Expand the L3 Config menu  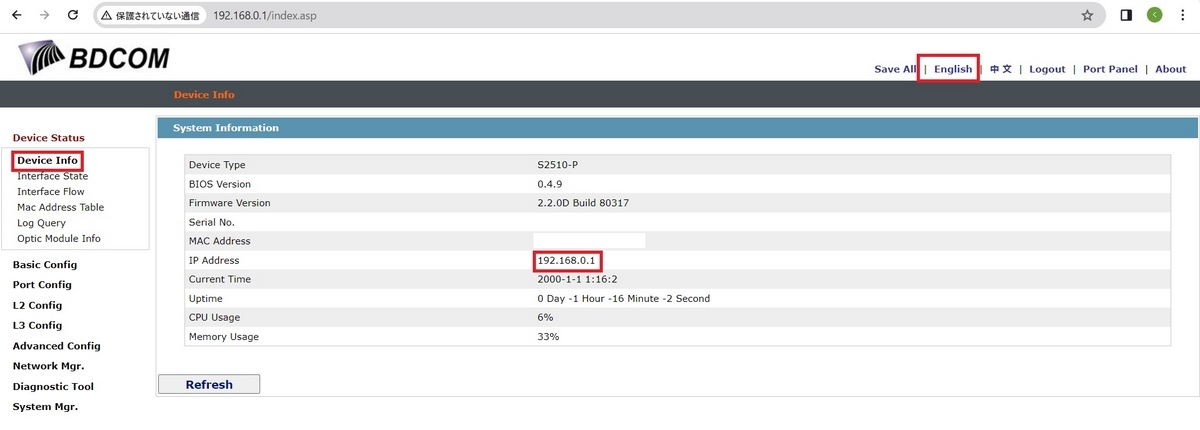(37, 325)
